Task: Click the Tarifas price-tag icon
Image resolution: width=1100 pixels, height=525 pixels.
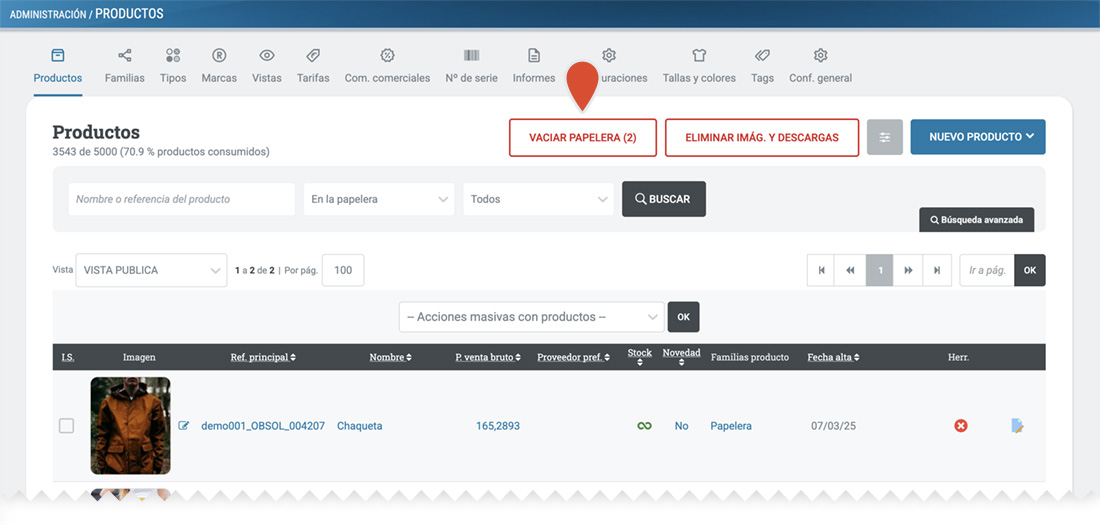Action: (313, 55)
